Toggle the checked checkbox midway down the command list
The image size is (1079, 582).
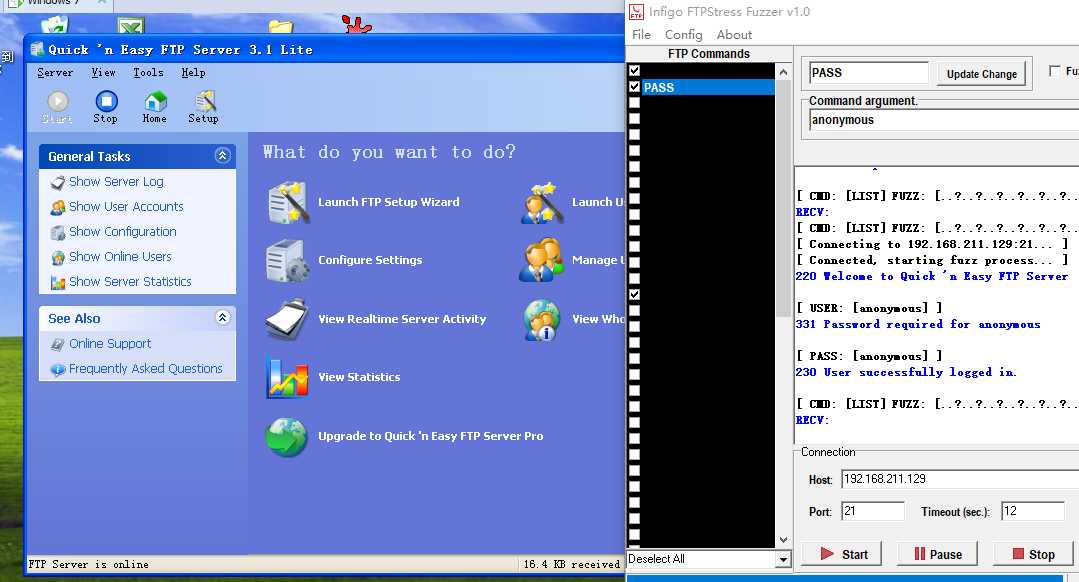[634, 294]
